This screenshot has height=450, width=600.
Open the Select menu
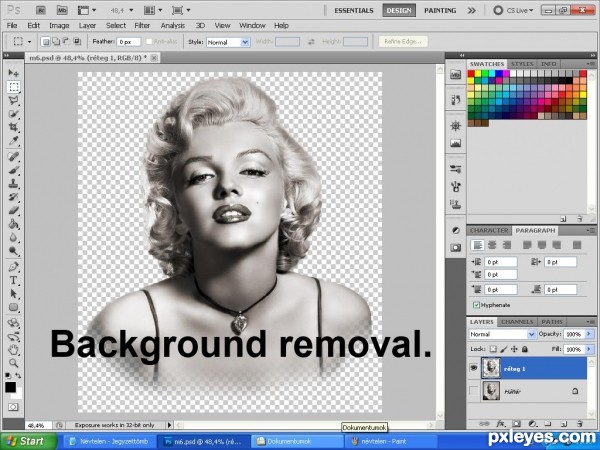click(x=116, y=26)
